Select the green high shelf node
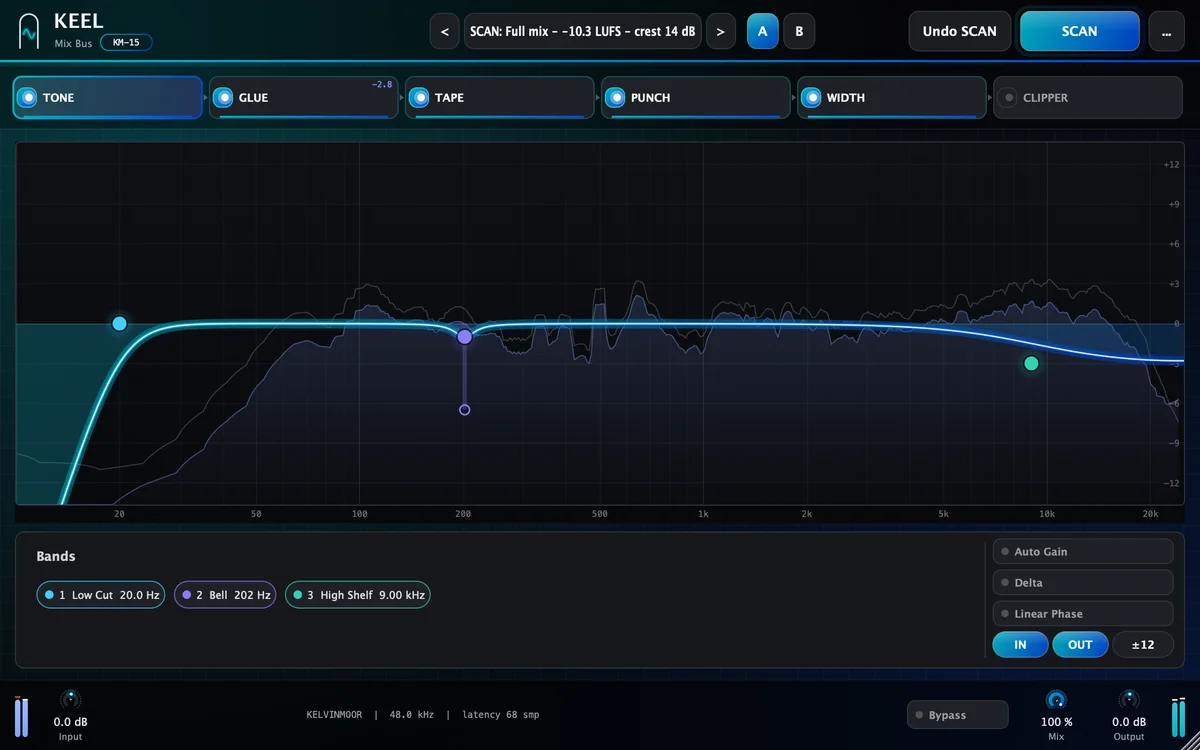The height and width of the screenshot is (750, 1200). click(1032, 363)
